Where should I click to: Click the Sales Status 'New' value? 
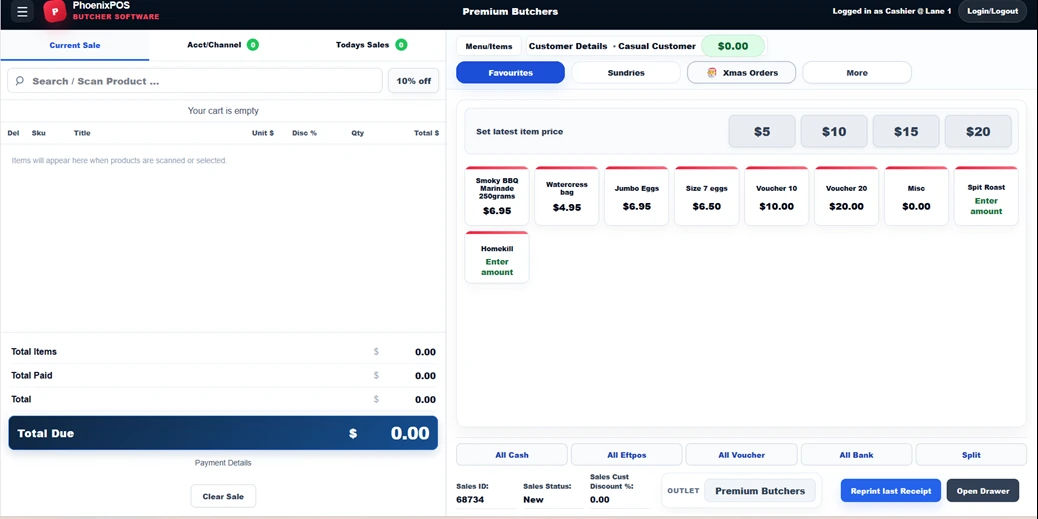(533, 499)
